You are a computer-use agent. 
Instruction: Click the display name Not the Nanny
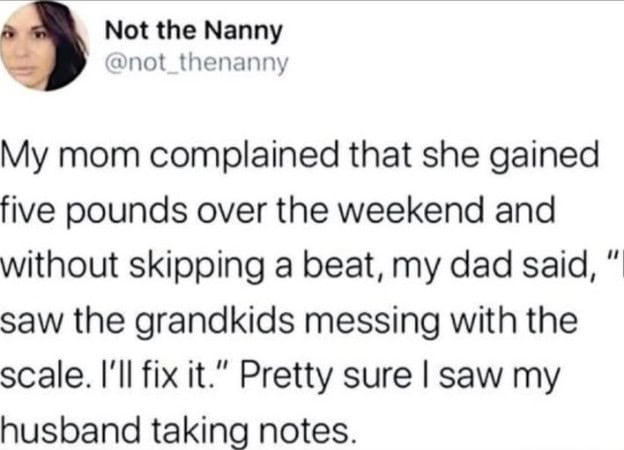pos(194,31)
